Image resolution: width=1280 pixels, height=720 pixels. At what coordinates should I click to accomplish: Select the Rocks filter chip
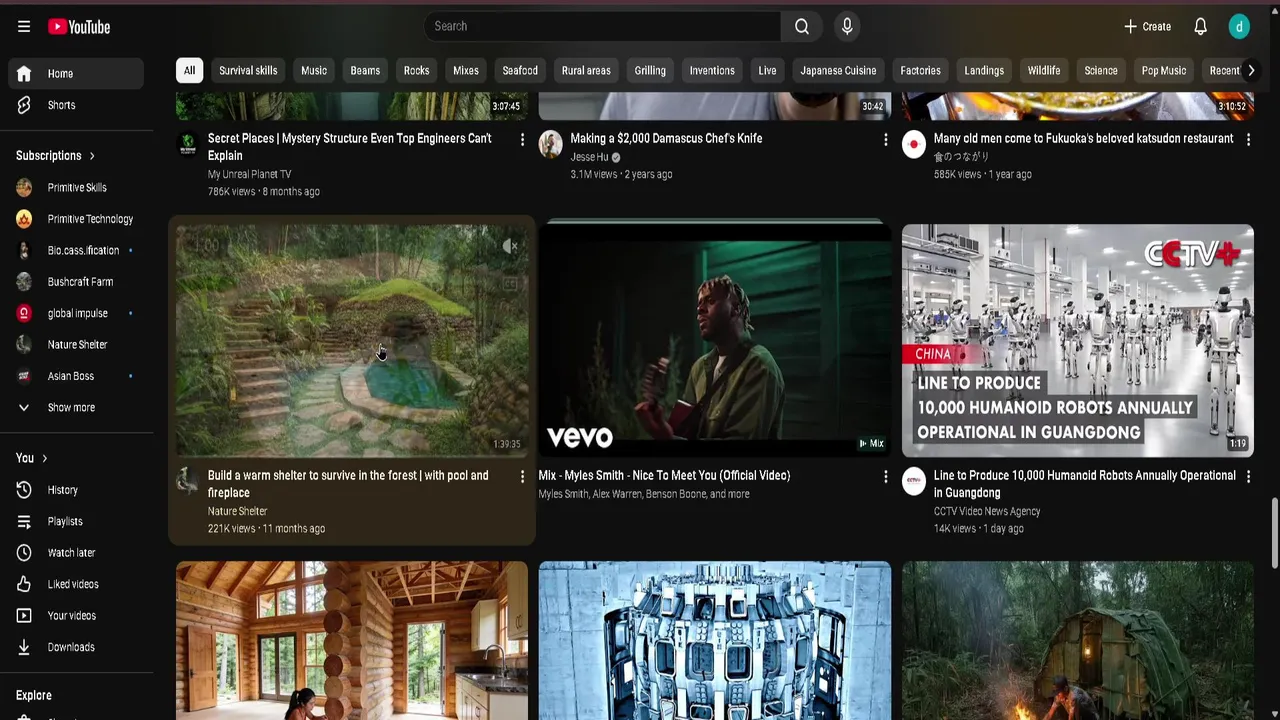416,71
